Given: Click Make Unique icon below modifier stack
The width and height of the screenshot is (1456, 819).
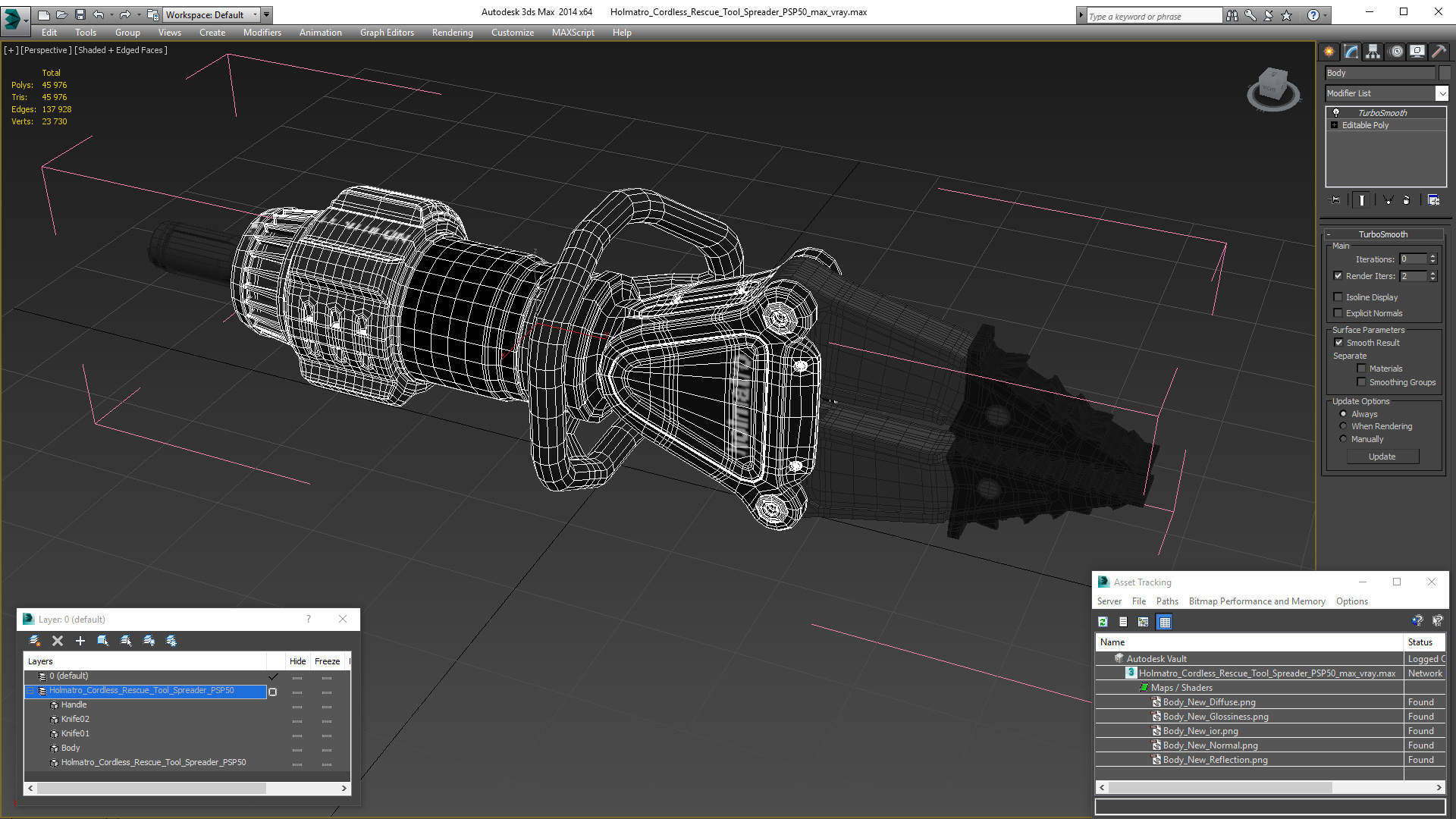Looking at the screenshot, I should (1388, 200).
